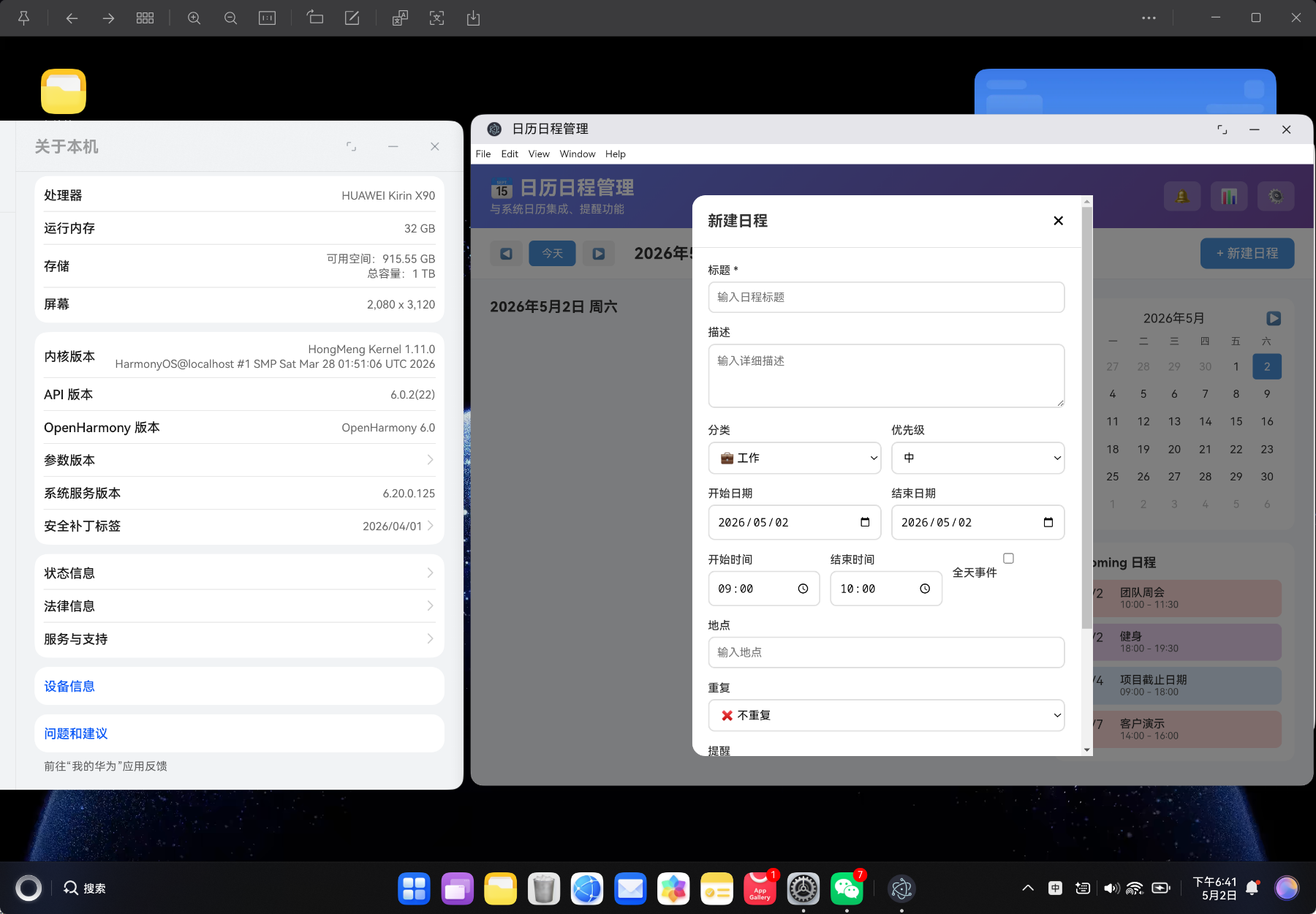Click the yellow folder desktop icon
Viewport: 1316px width, 914px height.
(x=64, y=91)
